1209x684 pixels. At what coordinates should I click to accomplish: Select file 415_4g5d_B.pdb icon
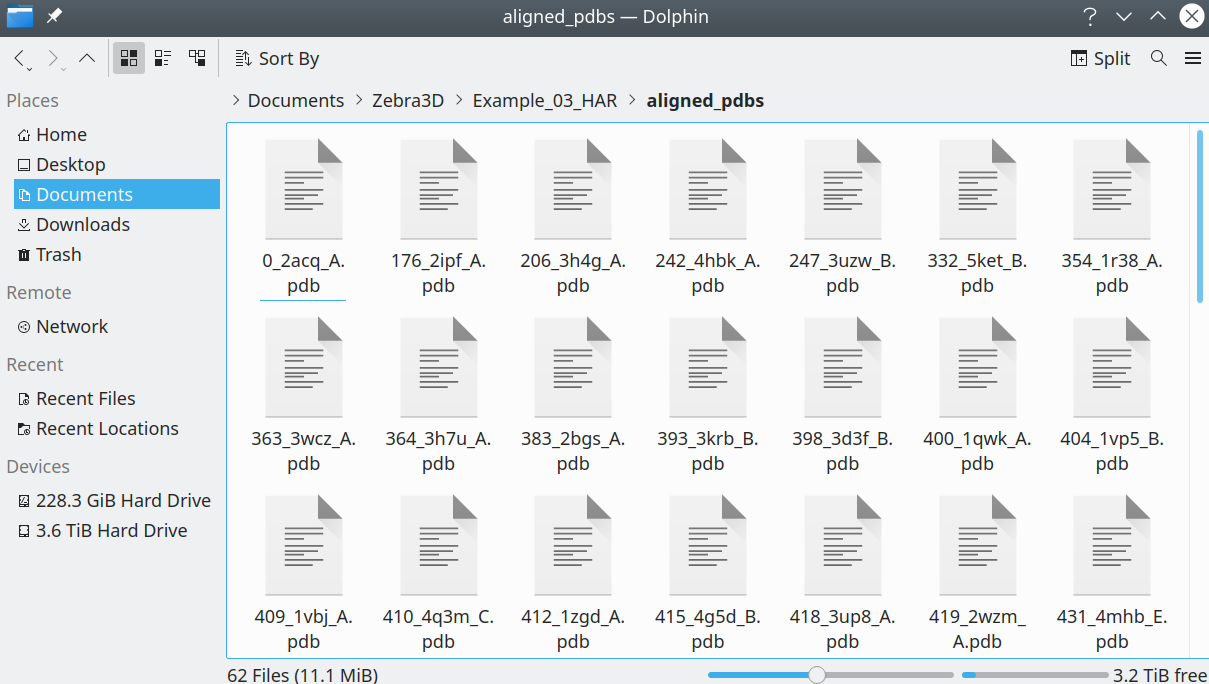[708, 545]
